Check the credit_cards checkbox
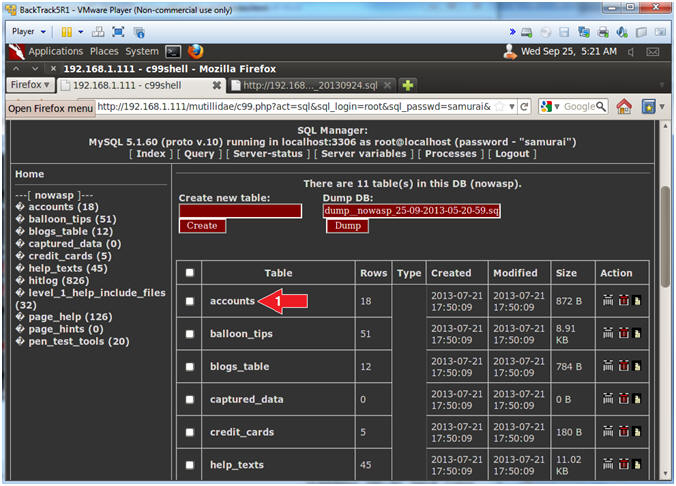The height and width of the screenshot is (486, 676). click(x=190, y=432)
